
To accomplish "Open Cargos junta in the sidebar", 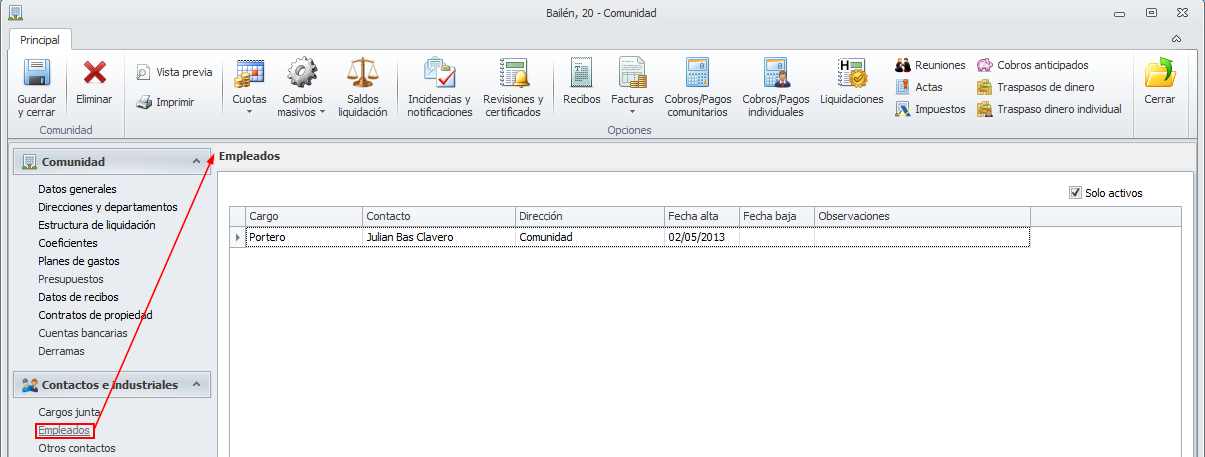I will coord(70,412).
